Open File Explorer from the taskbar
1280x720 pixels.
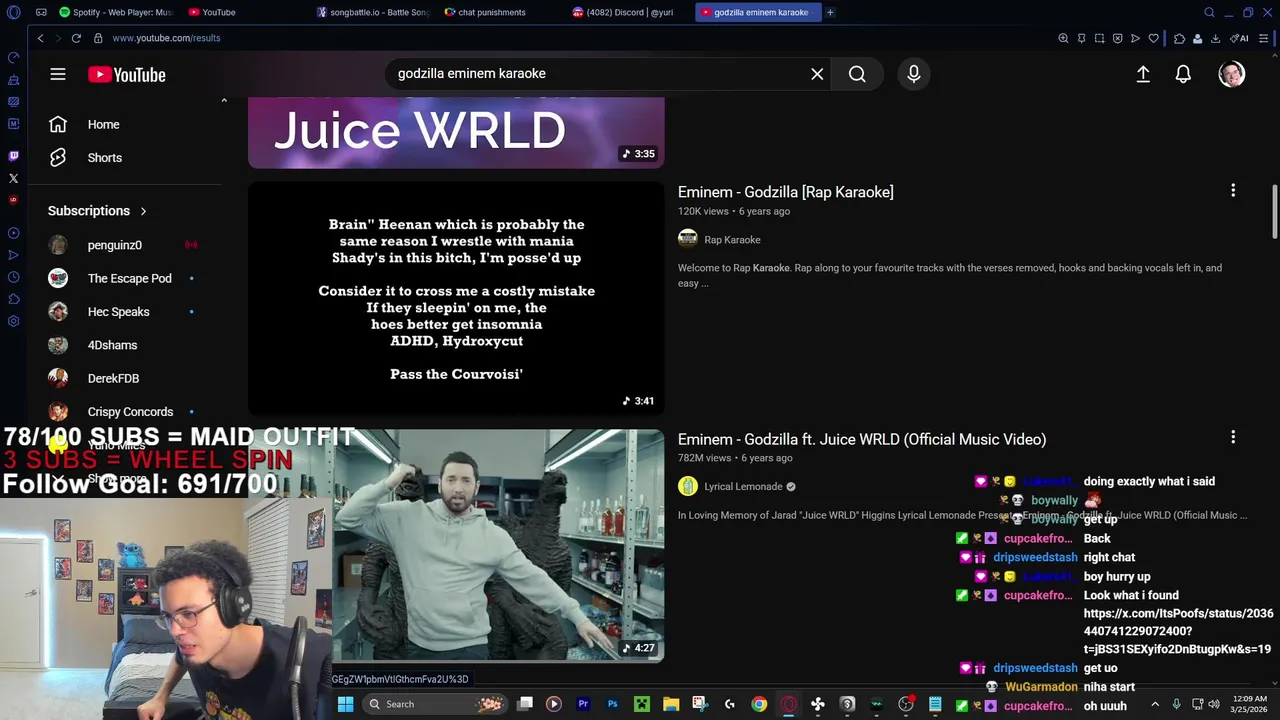pos(671,704)
